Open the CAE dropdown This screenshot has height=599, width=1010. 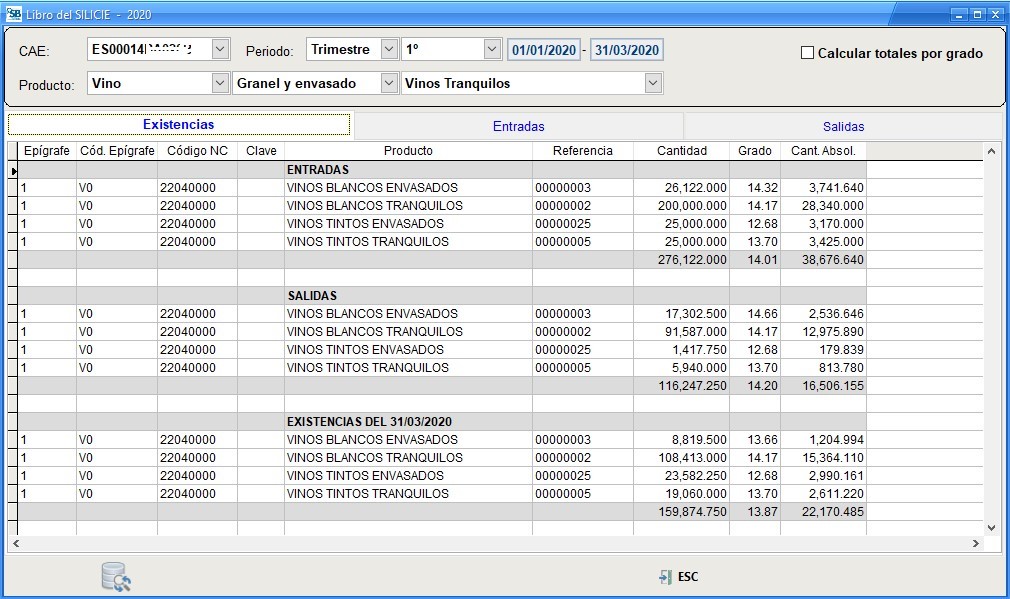221,50
